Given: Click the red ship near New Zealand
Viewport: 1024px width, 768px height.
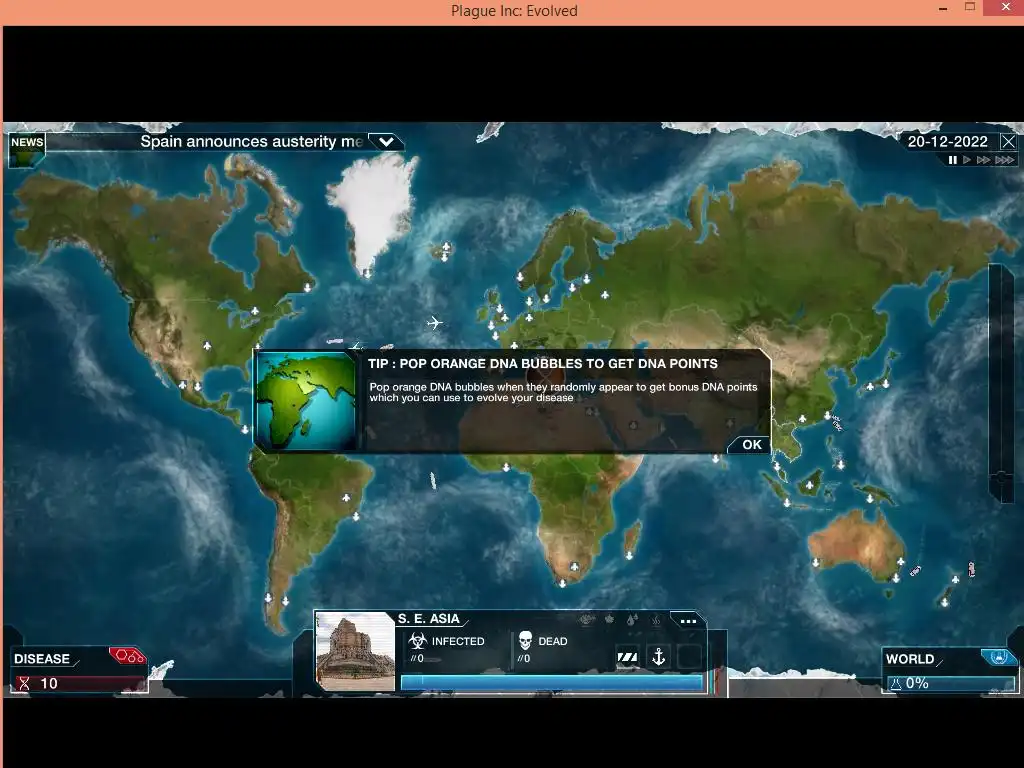Looking at the screenshot, I should [x=971, y=569].
